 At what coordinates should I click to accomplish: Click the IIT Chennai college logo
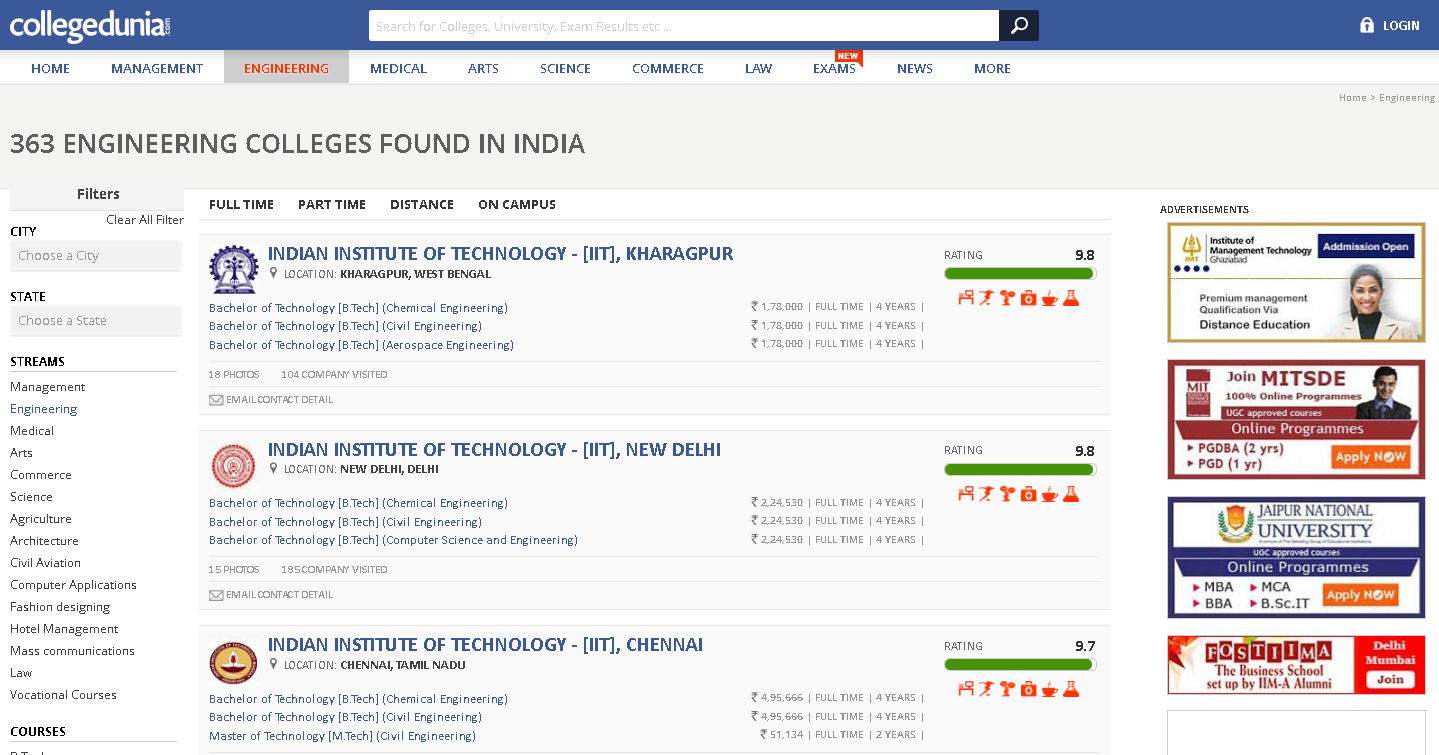click(233, 661)
